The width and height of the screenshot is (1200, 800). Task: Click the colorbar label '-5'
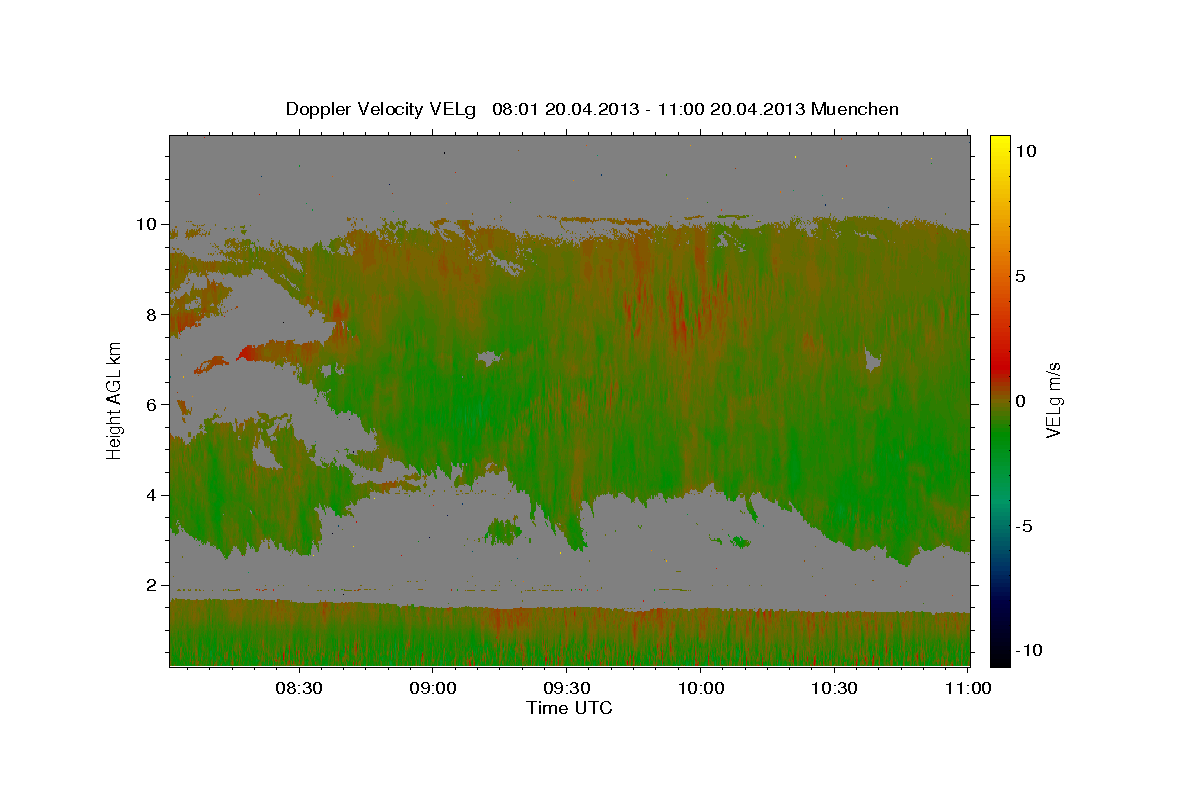pos(1024,526)
